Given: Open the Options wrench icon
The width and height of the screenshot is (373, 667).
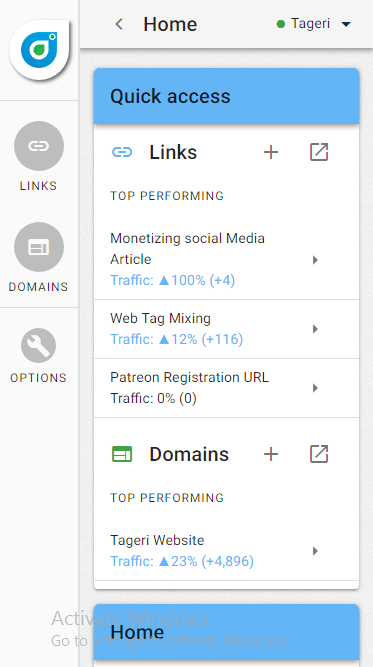Looking at the screenshot, I should (38, 345).
